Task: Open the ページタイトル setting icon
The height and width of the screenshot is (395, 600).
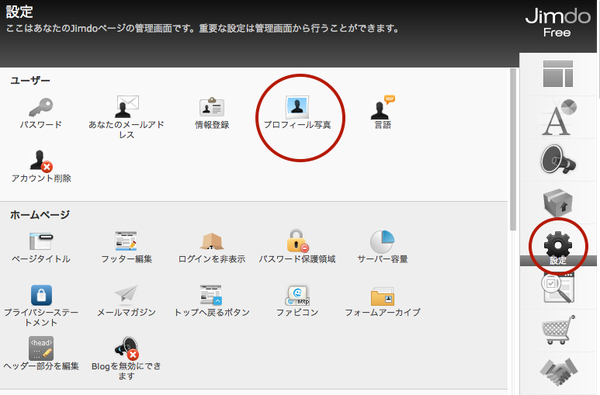Action: (x=41, y=241)
